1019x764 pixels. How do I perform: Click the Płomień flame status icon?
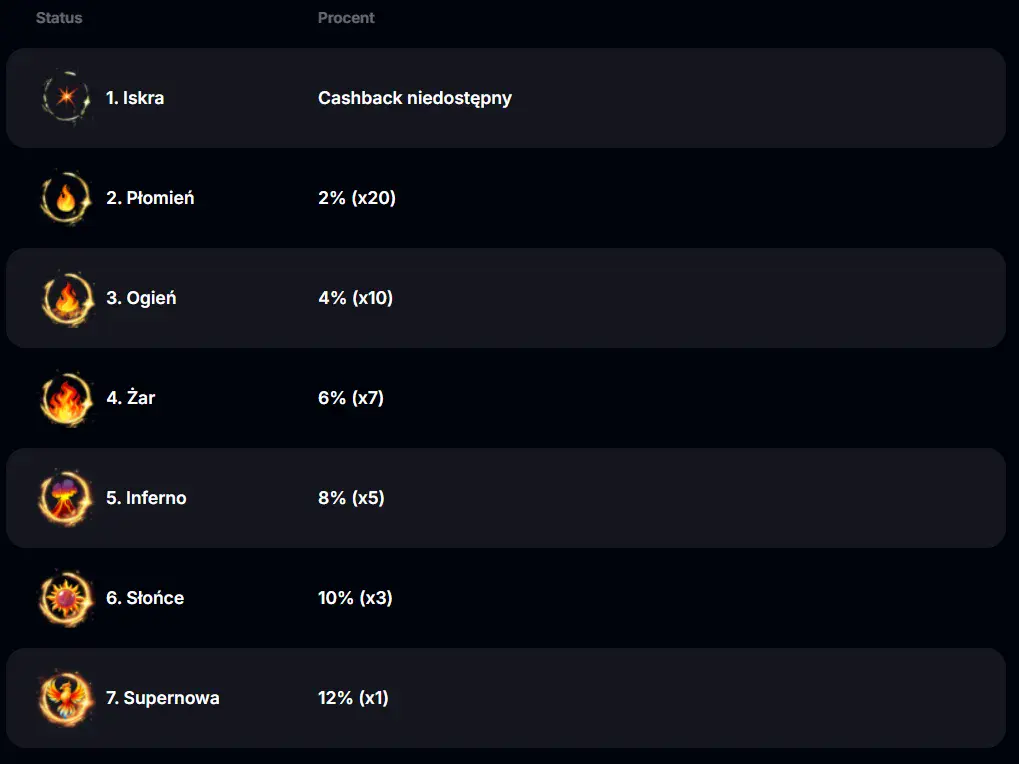point(66,198)
